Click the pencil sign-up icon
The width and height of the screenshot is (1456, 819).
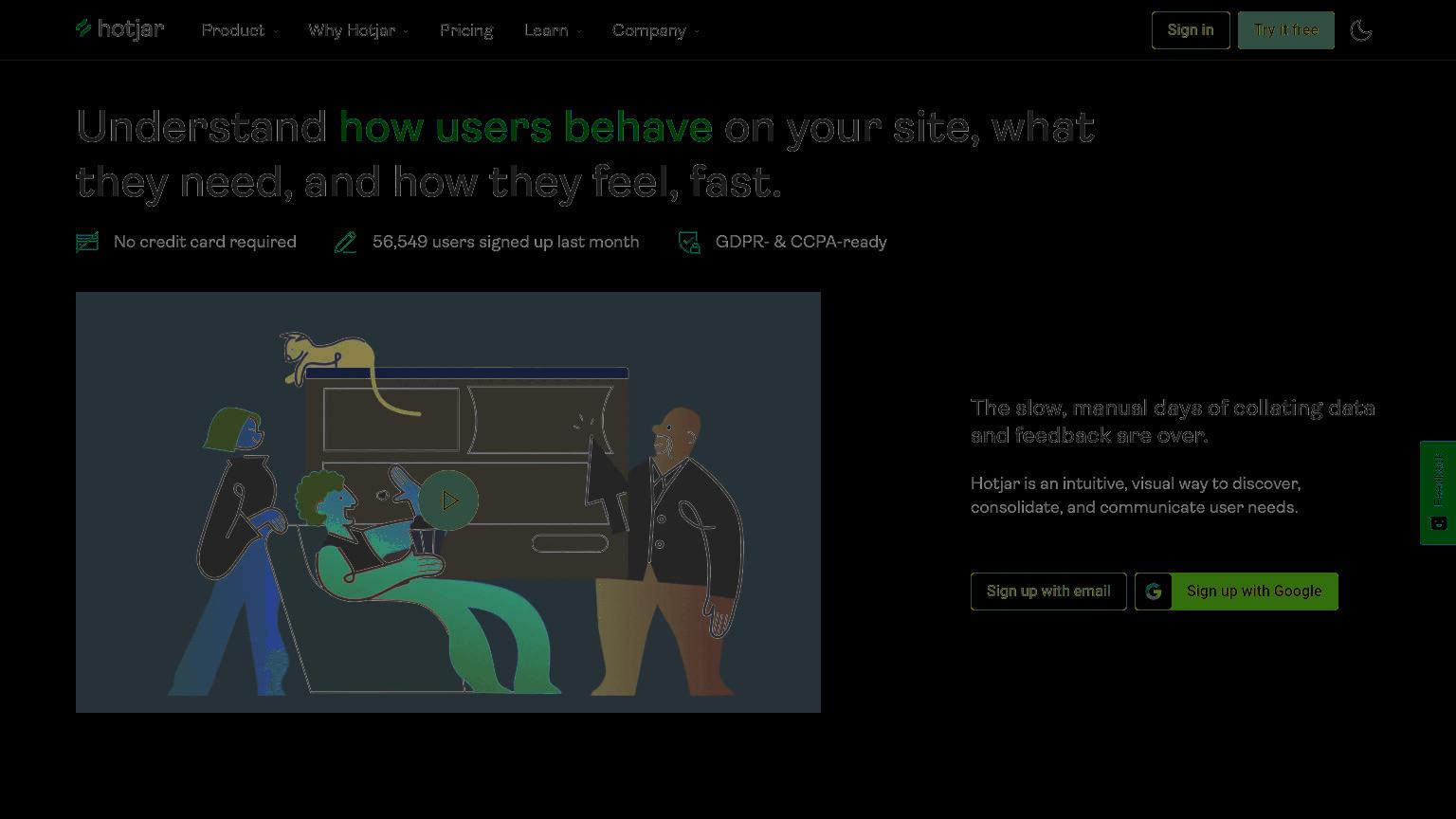click(x=346, y=243)
